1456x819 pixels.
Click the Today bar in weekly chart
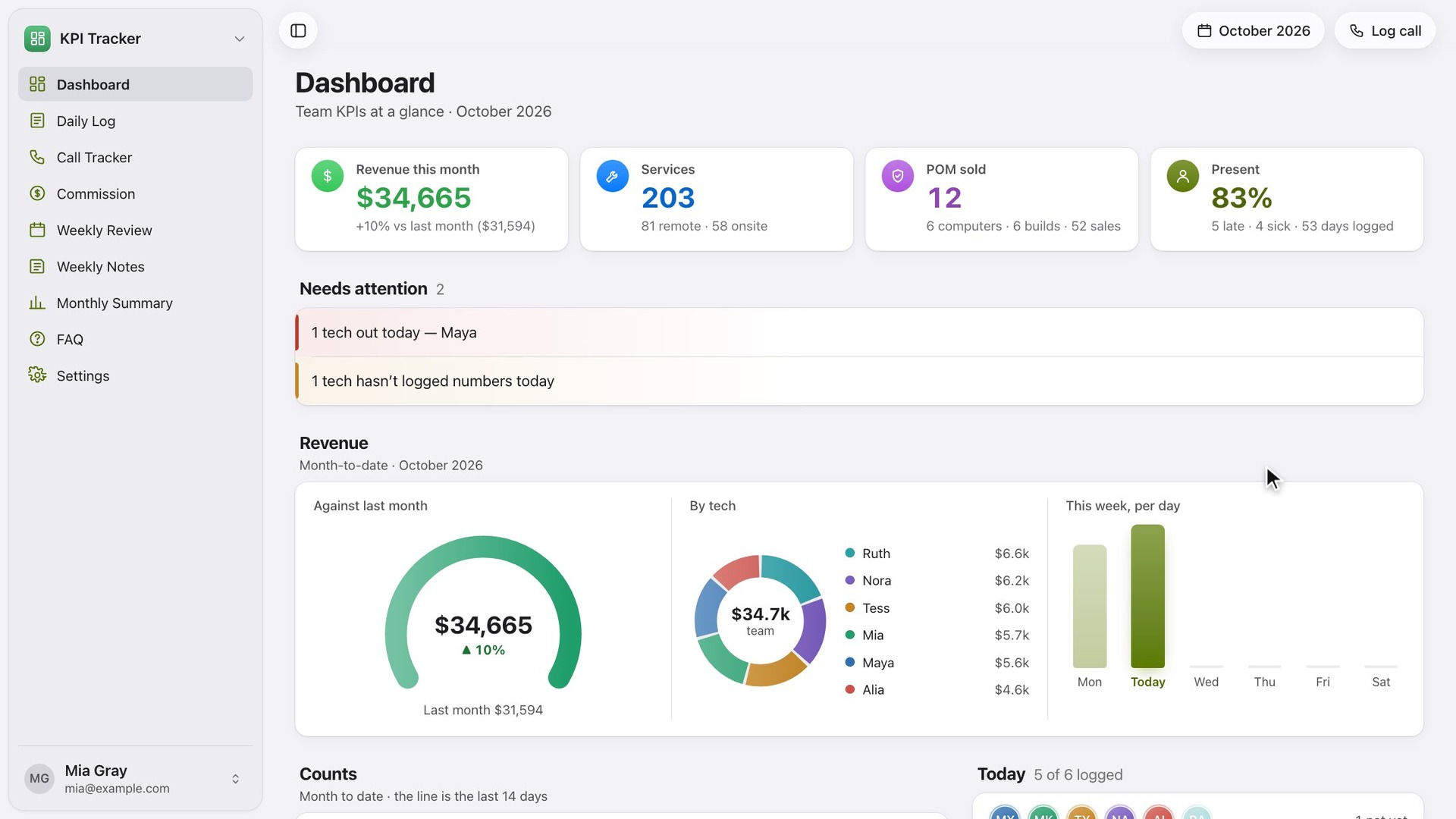coord(1147,596)
